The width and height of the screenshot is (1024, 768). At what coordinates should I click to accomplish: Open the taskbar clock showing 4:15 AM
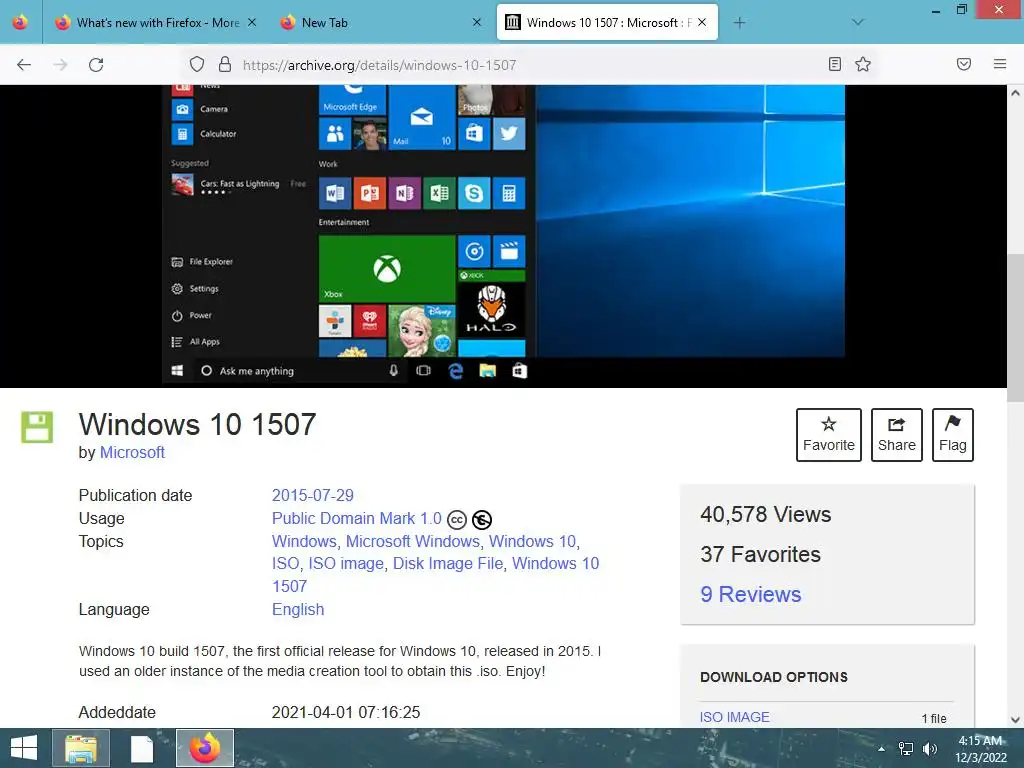coord(980,749)
